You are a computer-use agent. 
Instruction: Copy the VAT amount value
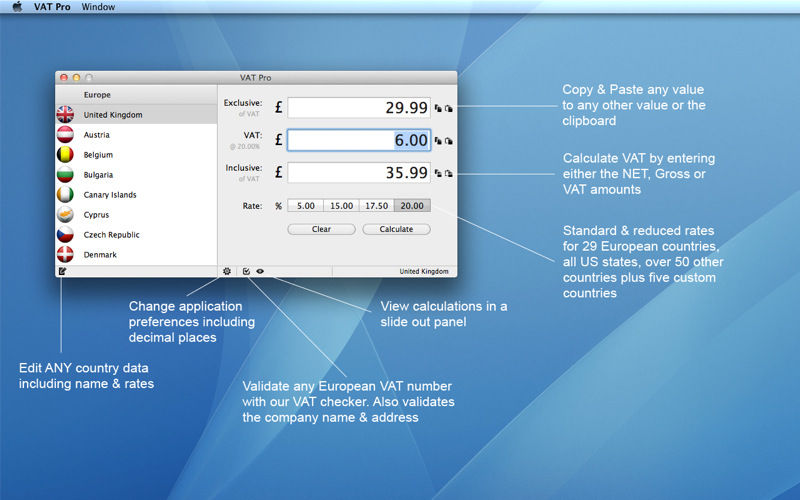pyautogui.click(x=438, y=141)
